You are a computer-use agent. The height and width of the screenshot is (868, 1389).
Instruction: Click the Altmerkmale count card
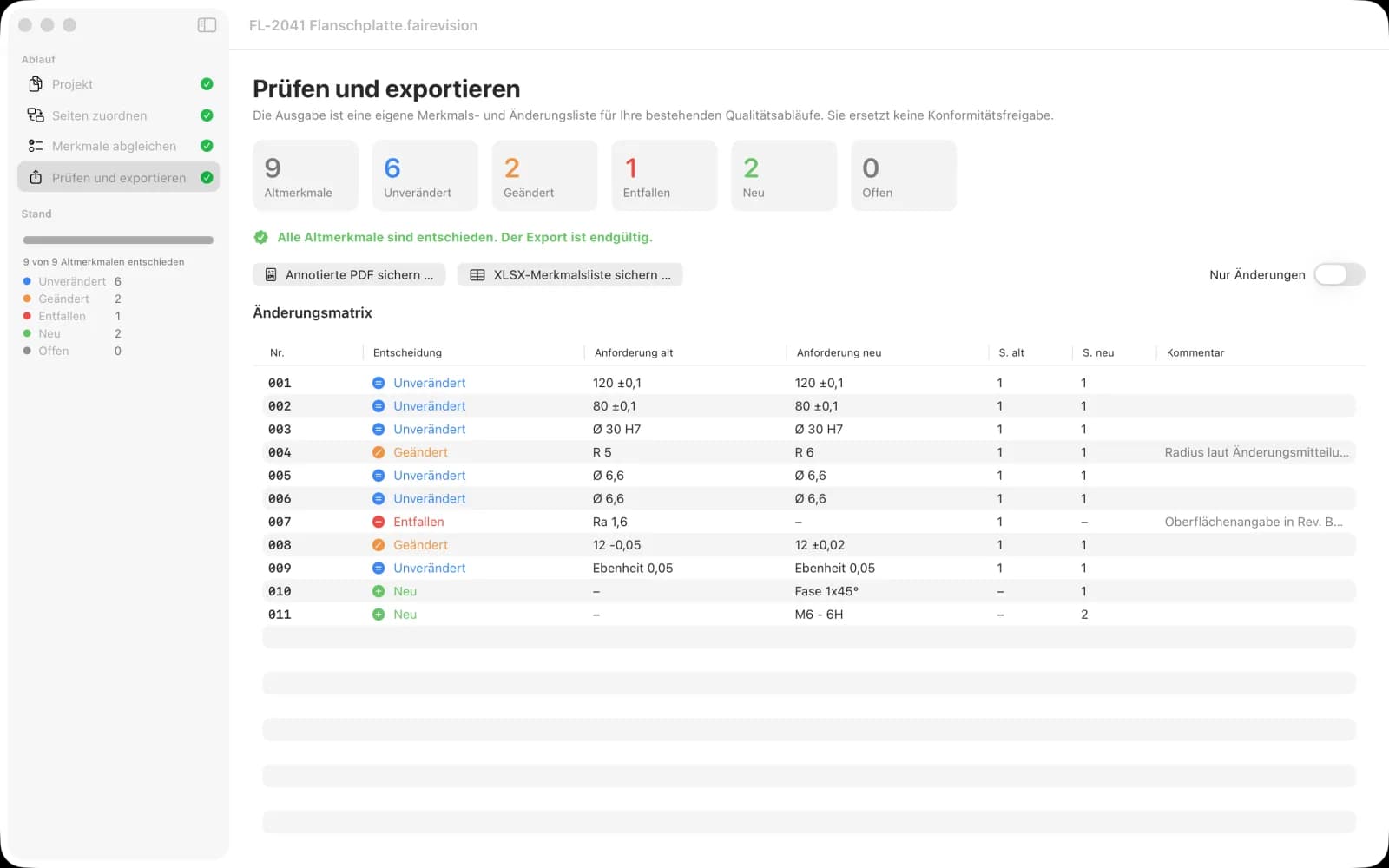306,175
